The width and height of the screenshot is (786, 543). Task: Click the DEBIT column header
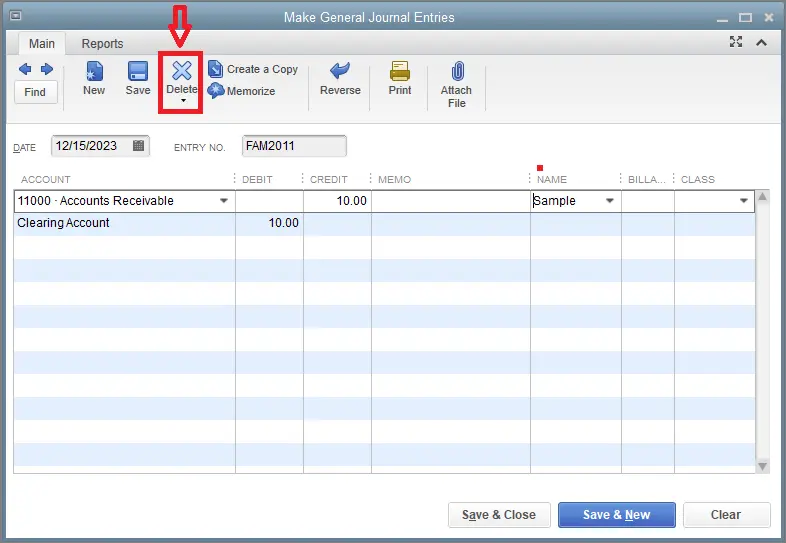coord(257,179)
